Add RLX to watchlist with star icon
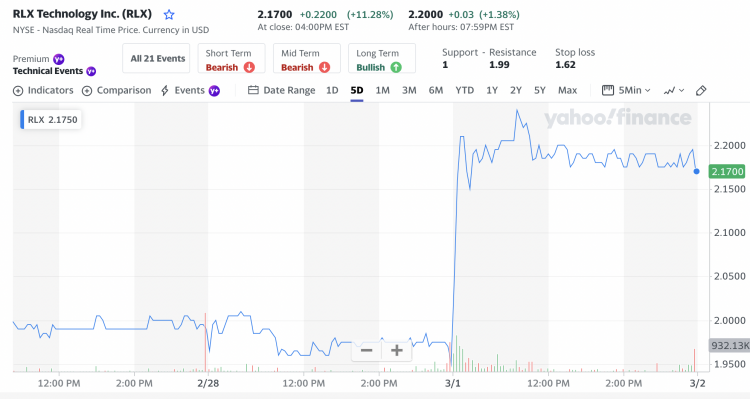Screen dimensions: 750x399 (x=169, y=14)
